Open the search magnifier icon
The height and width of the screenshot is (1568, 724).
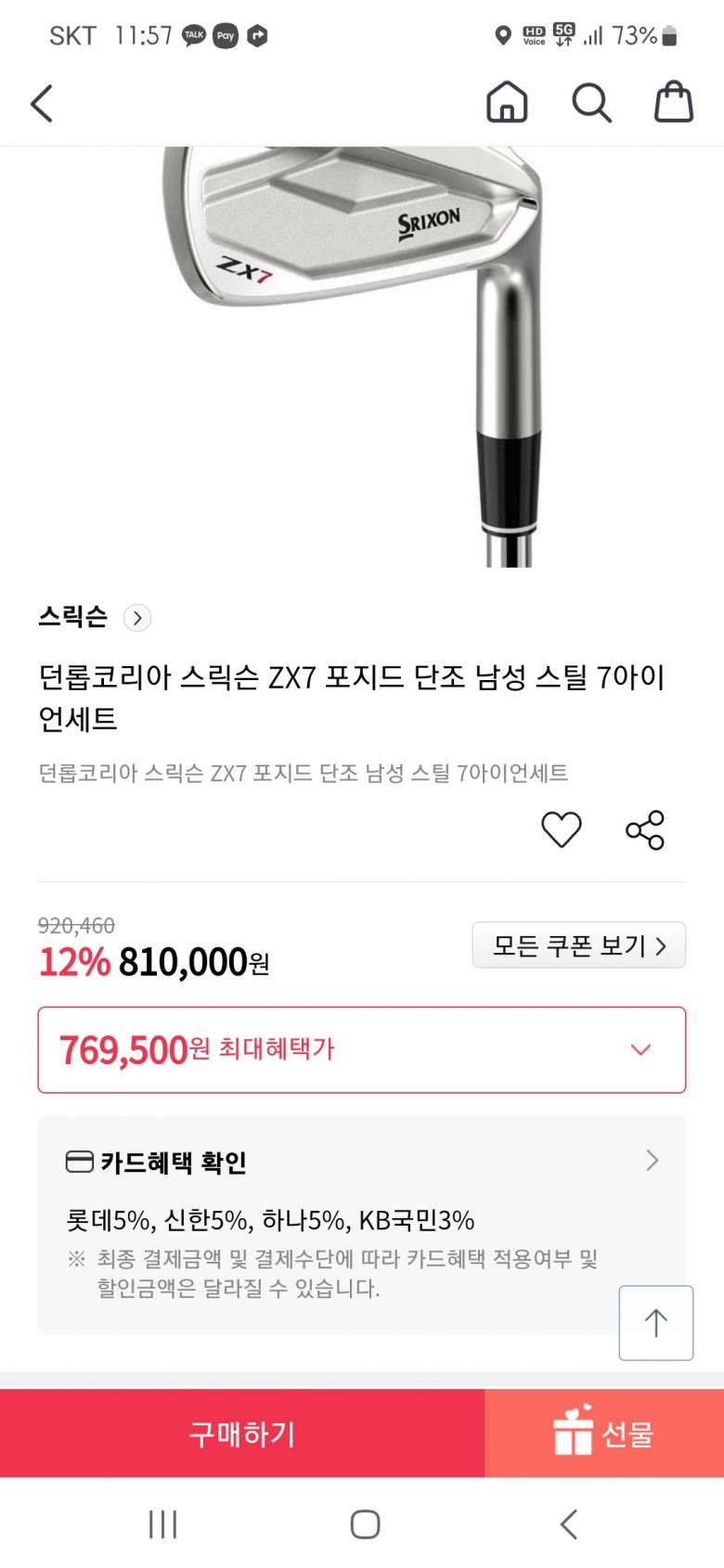pos(590,102)
